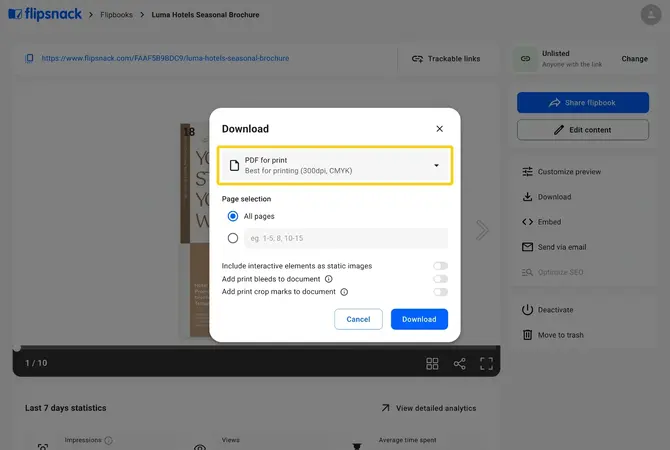Enable add print bleeds to document

440,279
